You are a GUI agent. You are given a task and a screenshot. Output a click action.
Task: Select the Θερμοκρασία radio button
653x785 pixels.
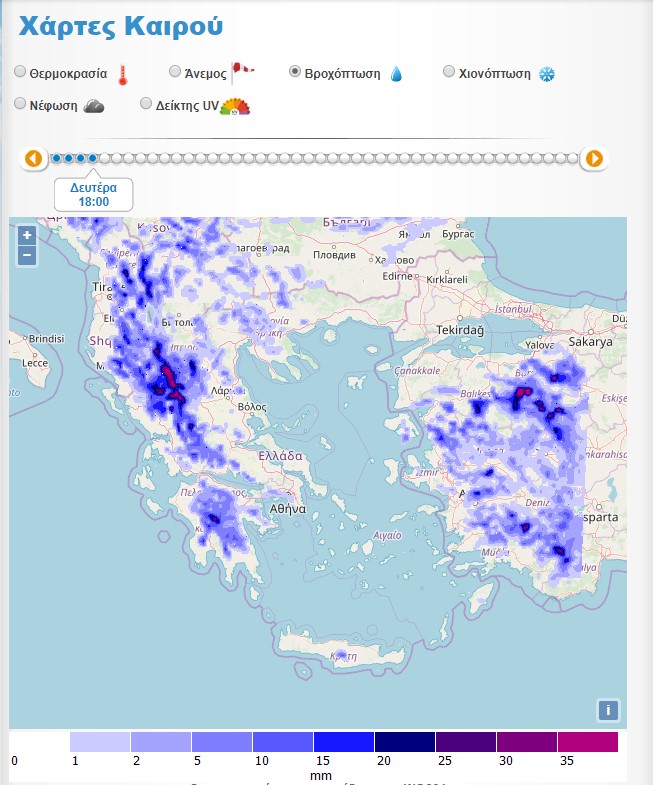(21, 73)
